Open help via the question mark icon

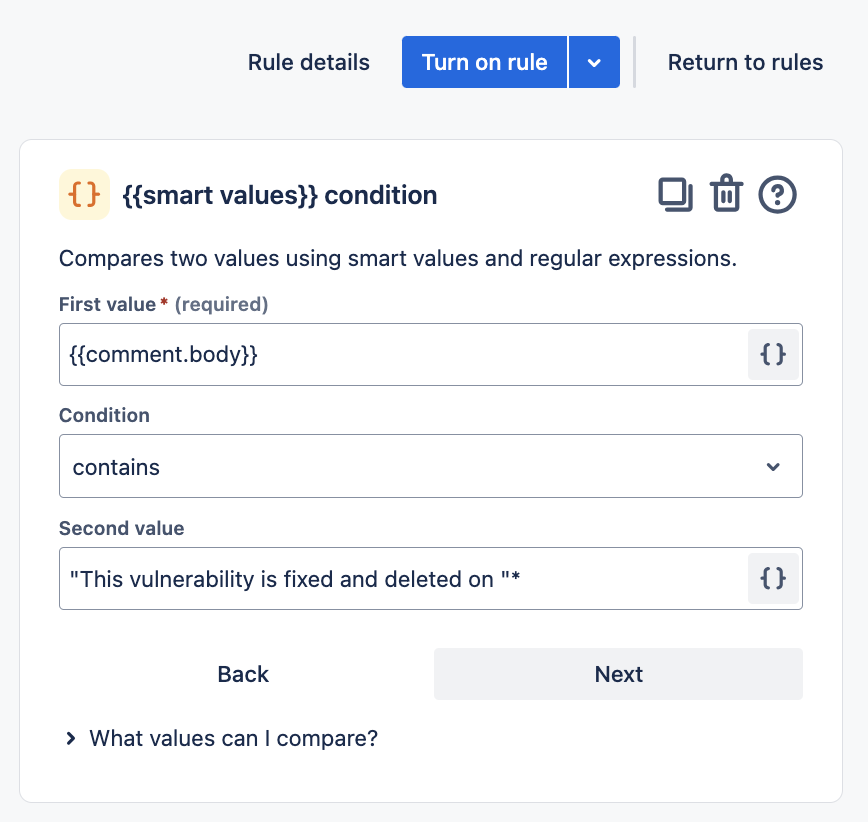778,195
